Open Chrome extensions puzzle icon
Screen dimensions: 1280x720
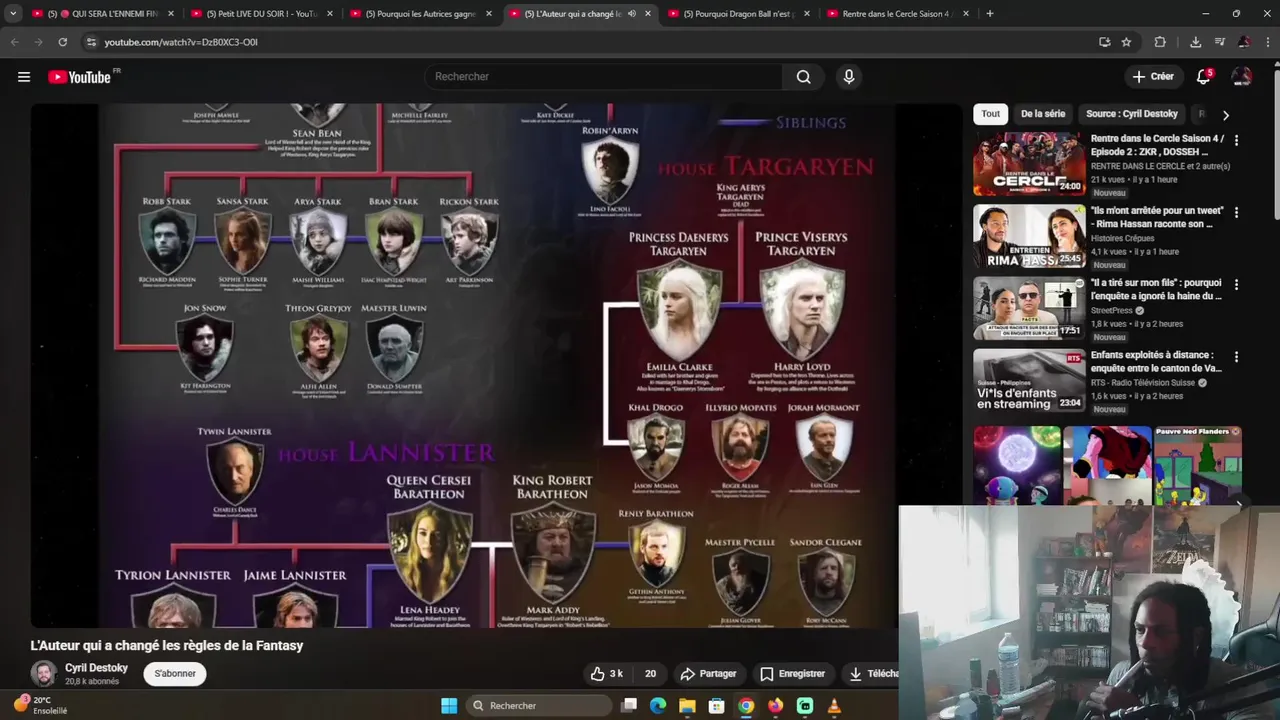(1160, 42)
